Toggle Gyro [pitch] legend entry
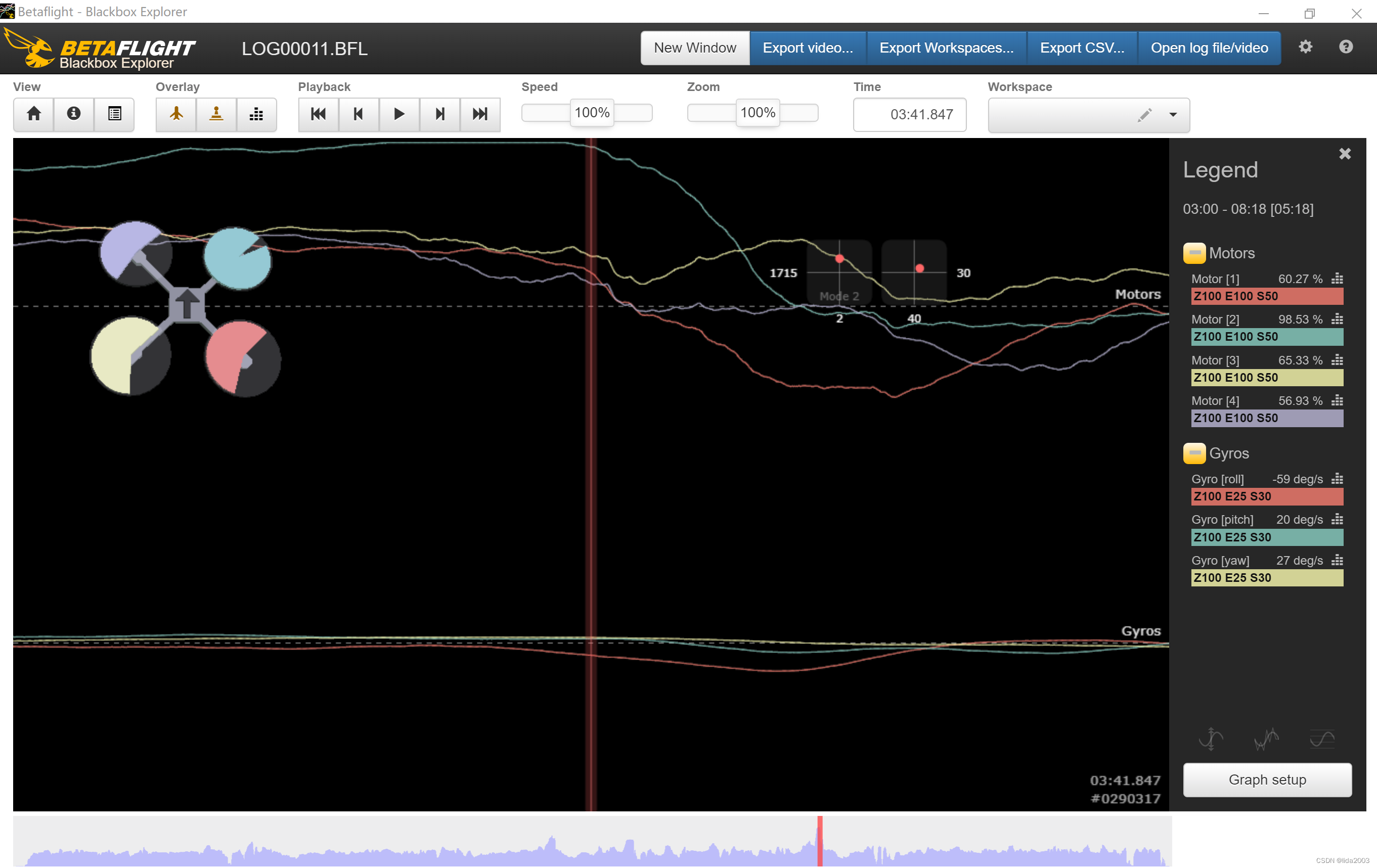The height and width of the screenshot is (868, 1377). [1222, 520]
